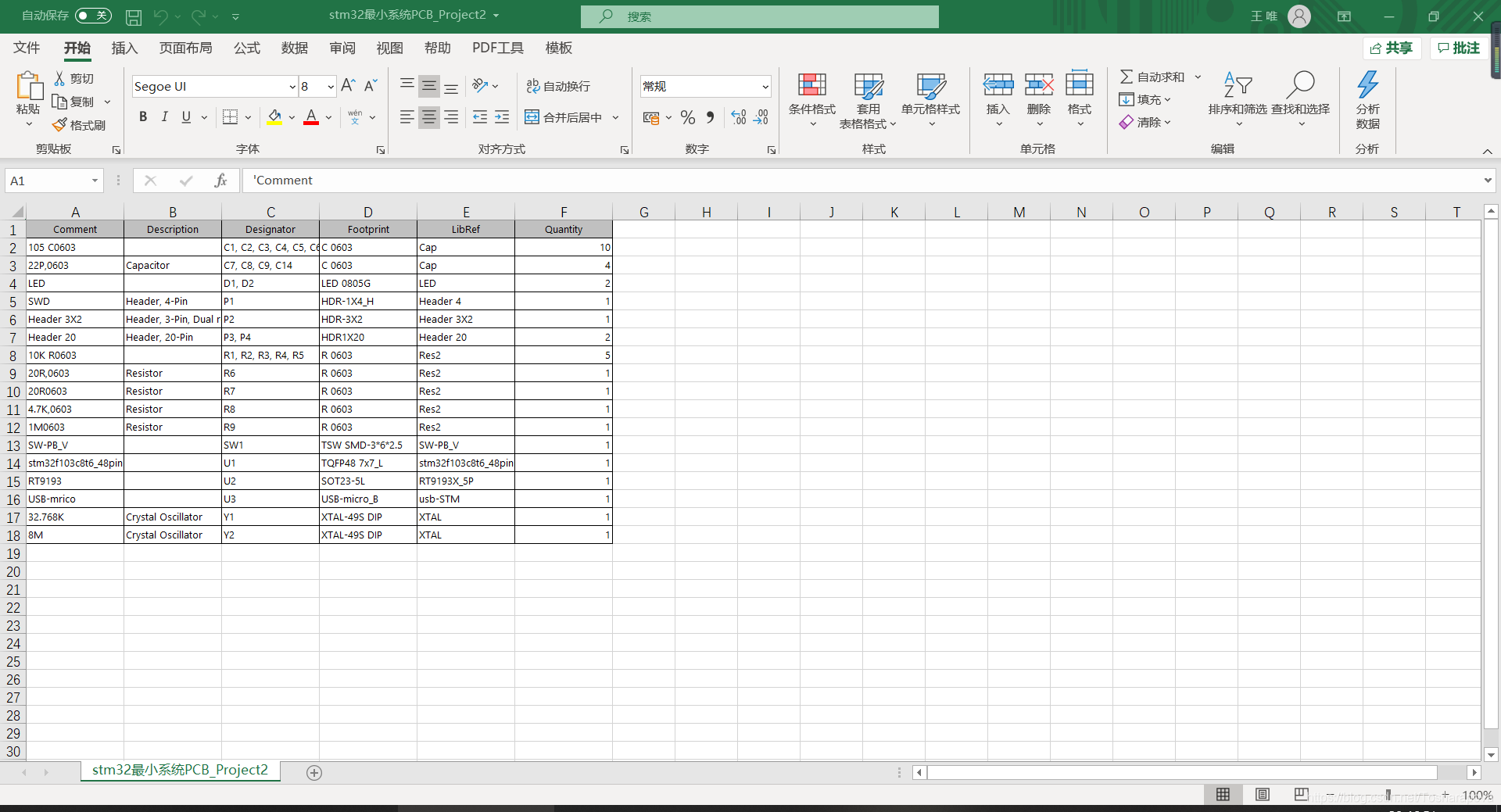Open the font size dropdown
The height and width of the screenshot is (812, 1501).
tap(331, 87)
